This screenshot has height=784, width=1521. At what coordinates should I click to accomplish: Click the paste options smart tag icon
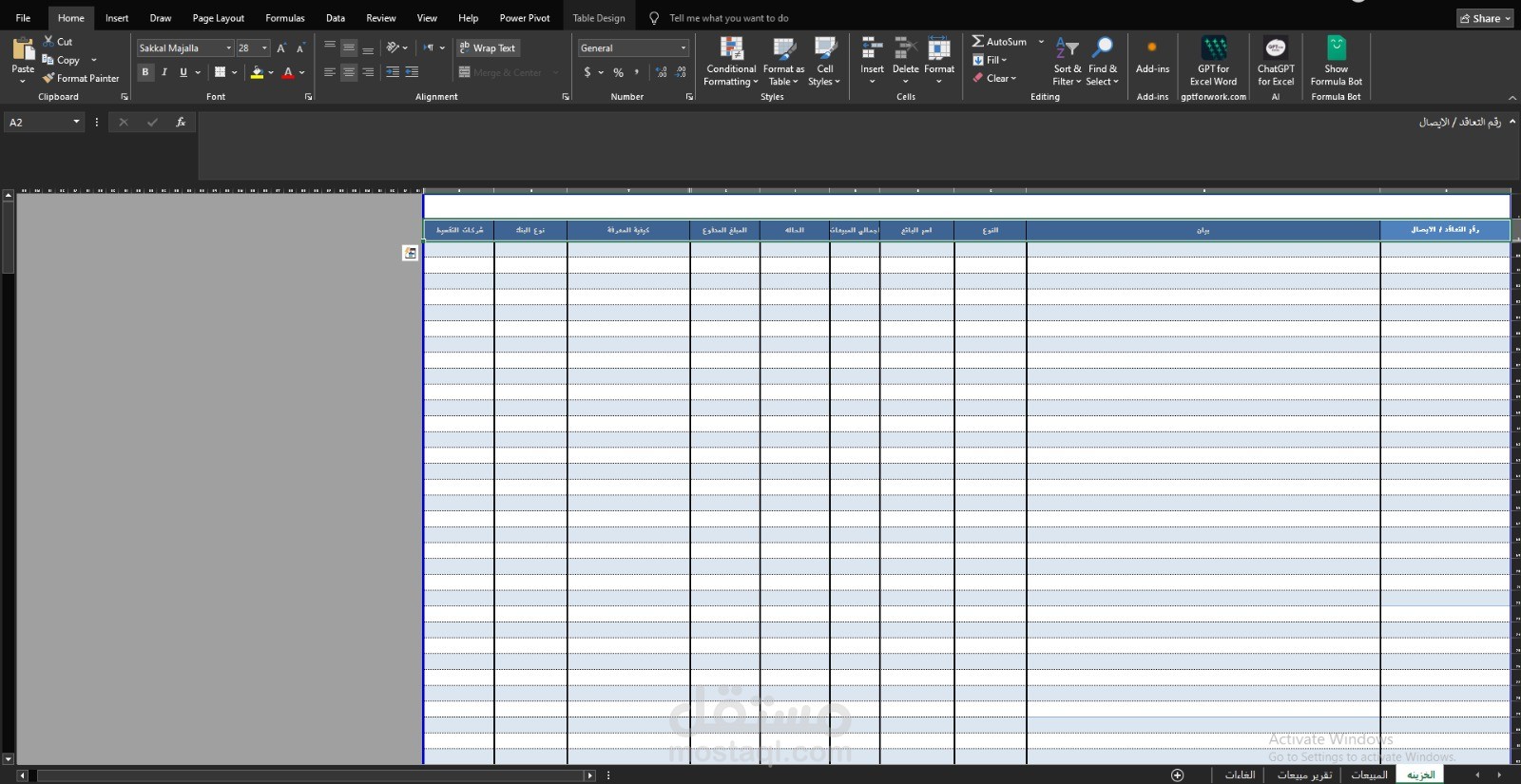(x=410, y=253)
